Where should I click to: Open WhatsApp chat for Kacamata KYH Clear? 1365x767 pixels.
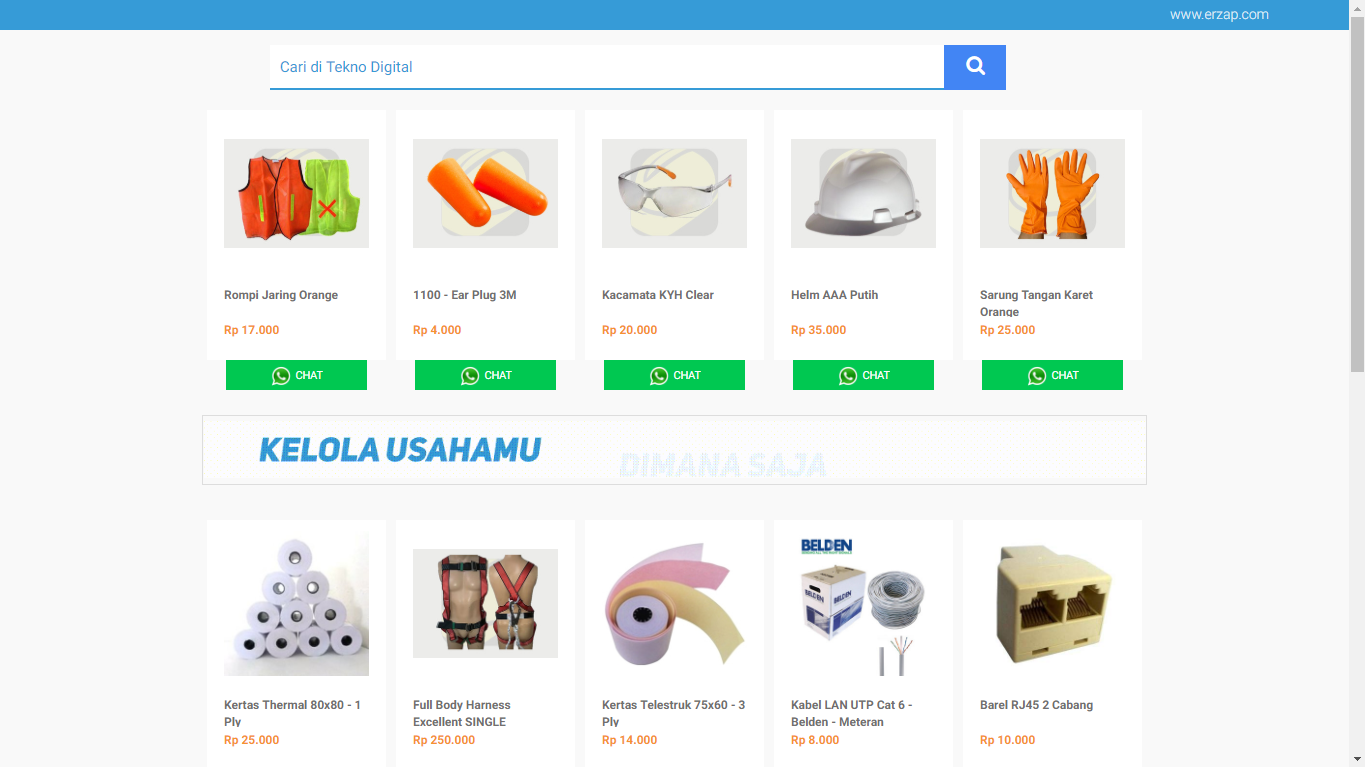click(x=674, y=375)
